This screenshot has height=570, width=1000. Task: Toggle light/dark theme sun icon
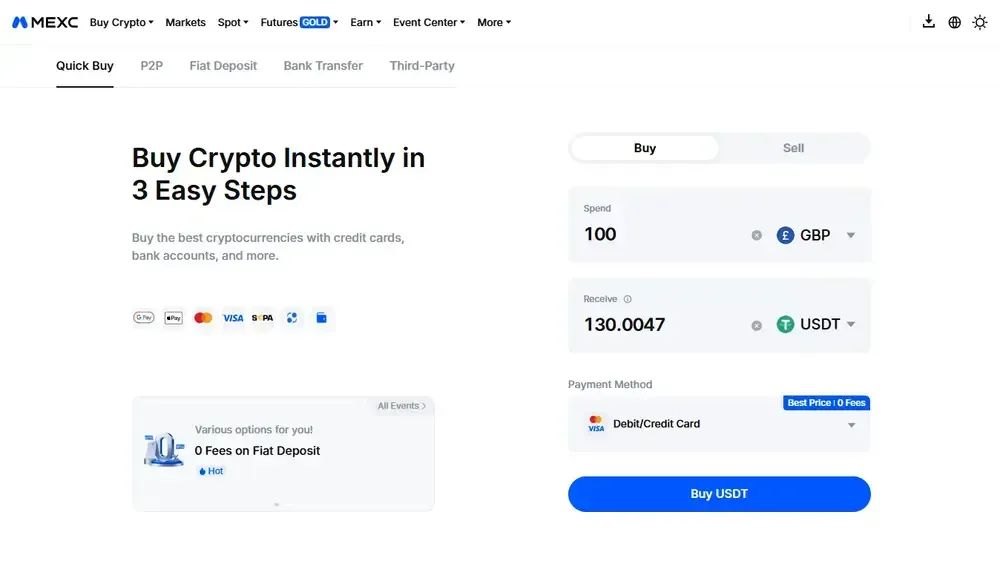980,22
